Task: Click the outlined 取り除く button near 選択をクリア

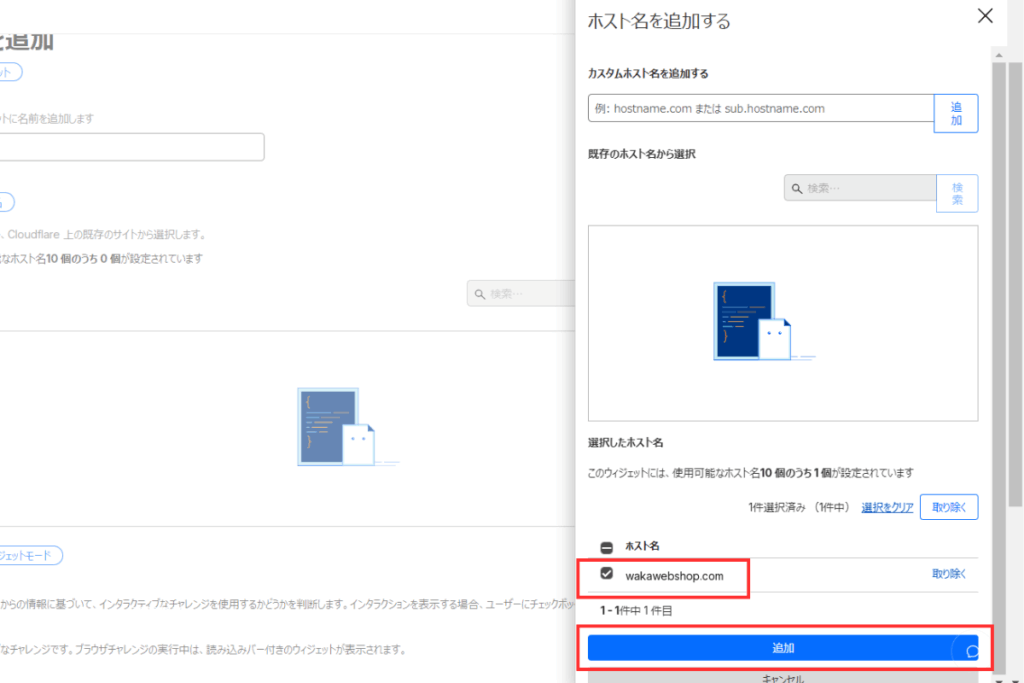Action: tap(948, 507)
